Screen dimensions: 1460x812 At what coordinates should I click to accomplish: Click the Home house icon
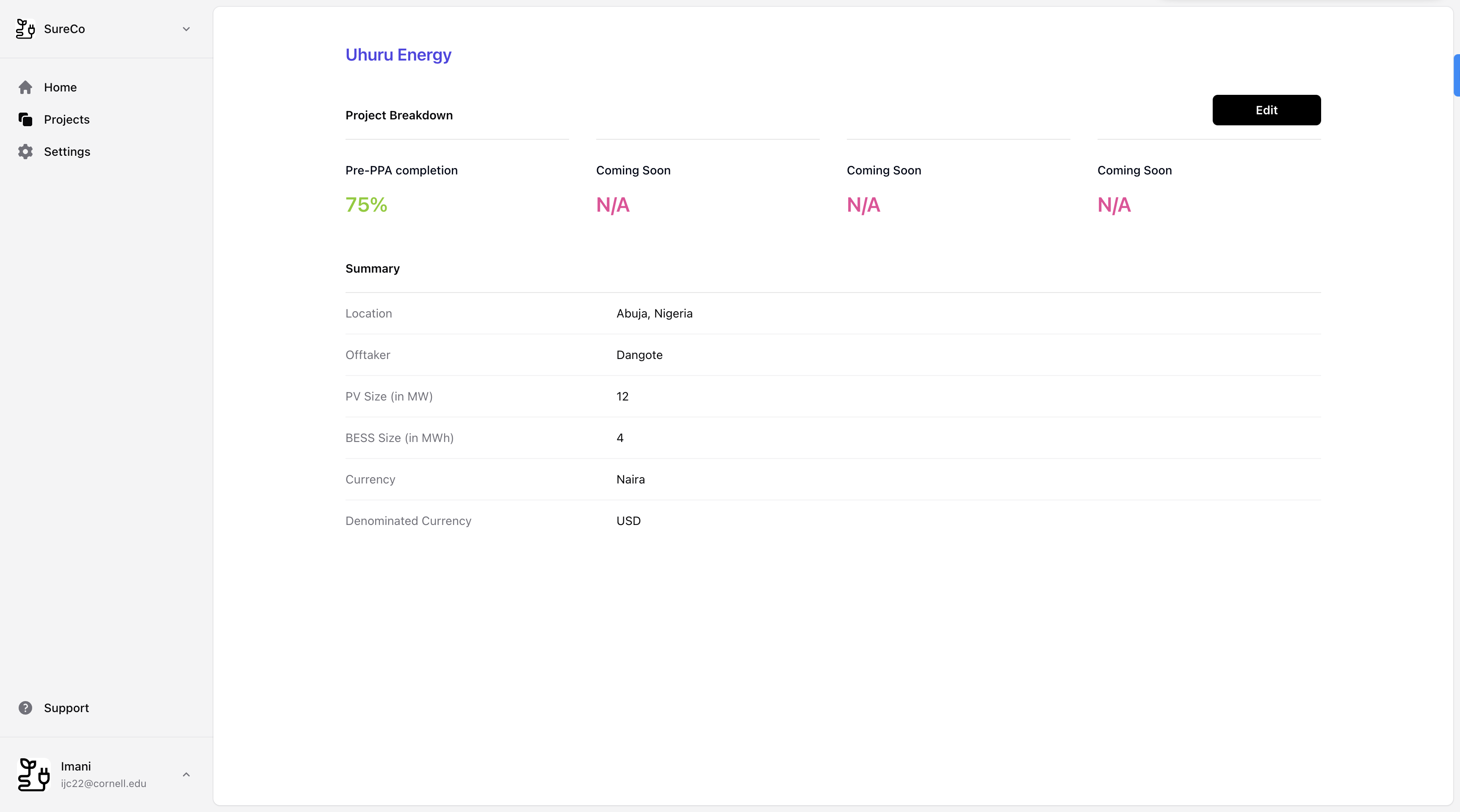pyautogui.click(x=25, y=87)
